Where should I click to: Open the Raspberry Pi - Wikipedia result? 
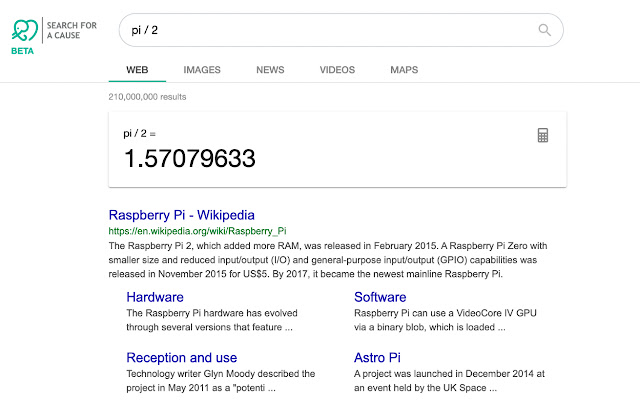click(181, 214)
